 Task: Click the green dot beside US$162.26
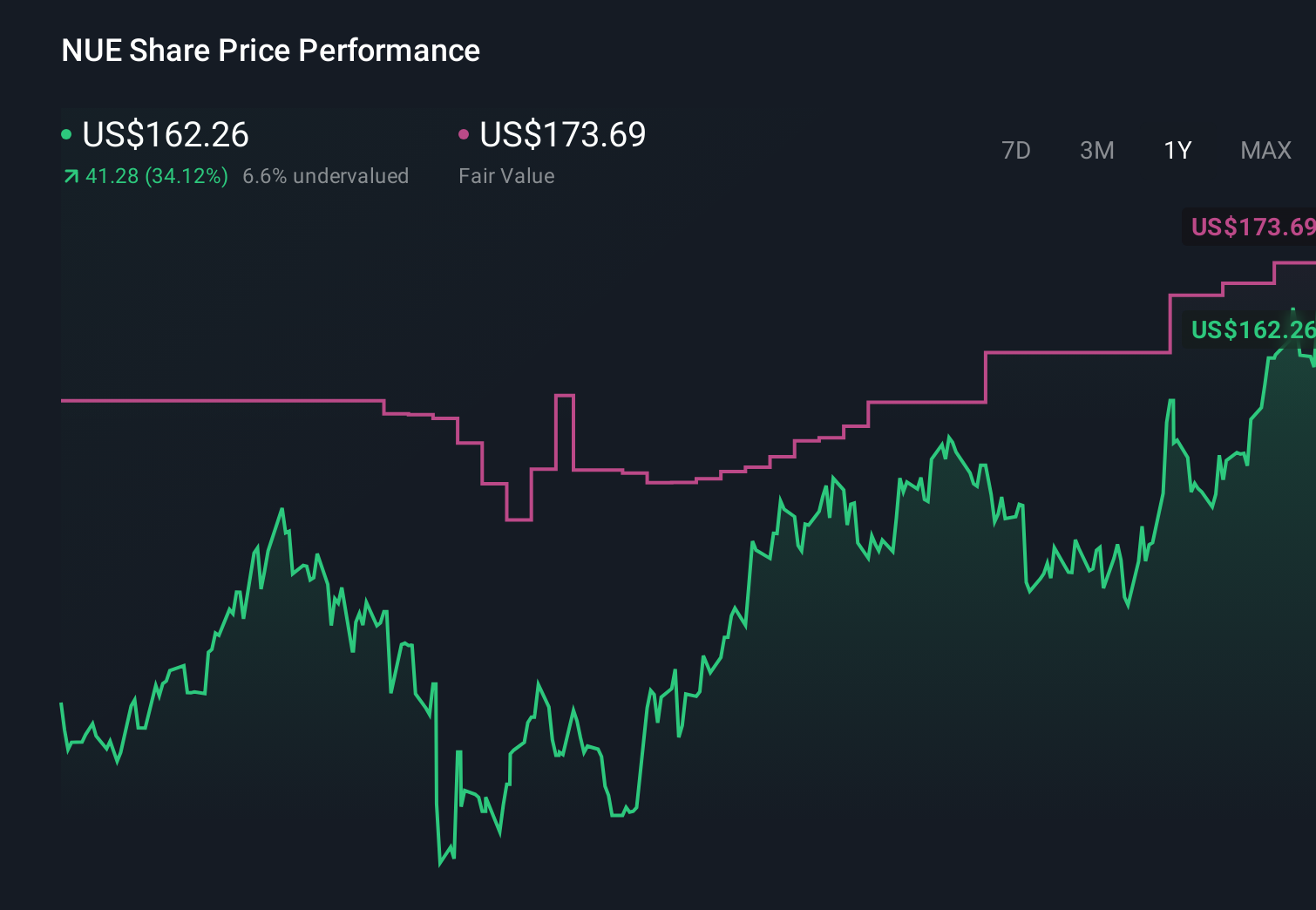pos(66,135)
